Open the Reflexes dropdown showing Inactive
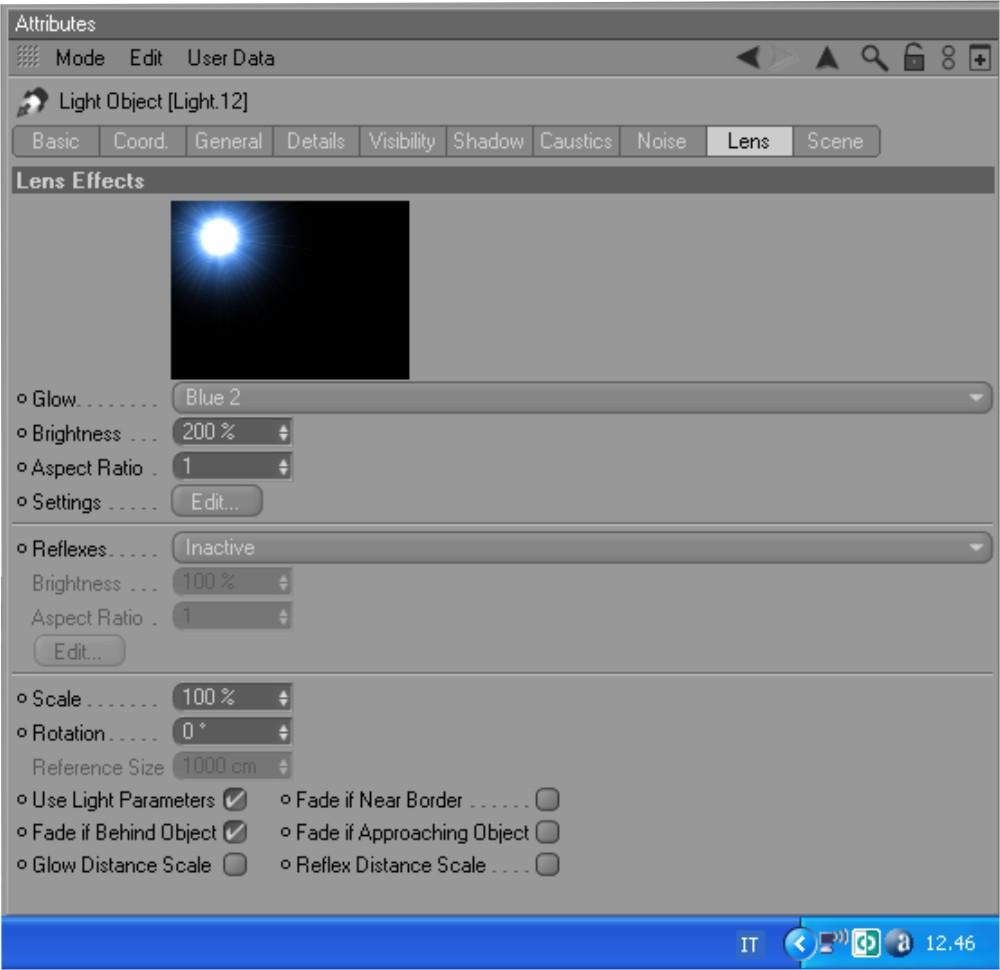Viewport: 1000px width, 970px height. pos(582,548)
